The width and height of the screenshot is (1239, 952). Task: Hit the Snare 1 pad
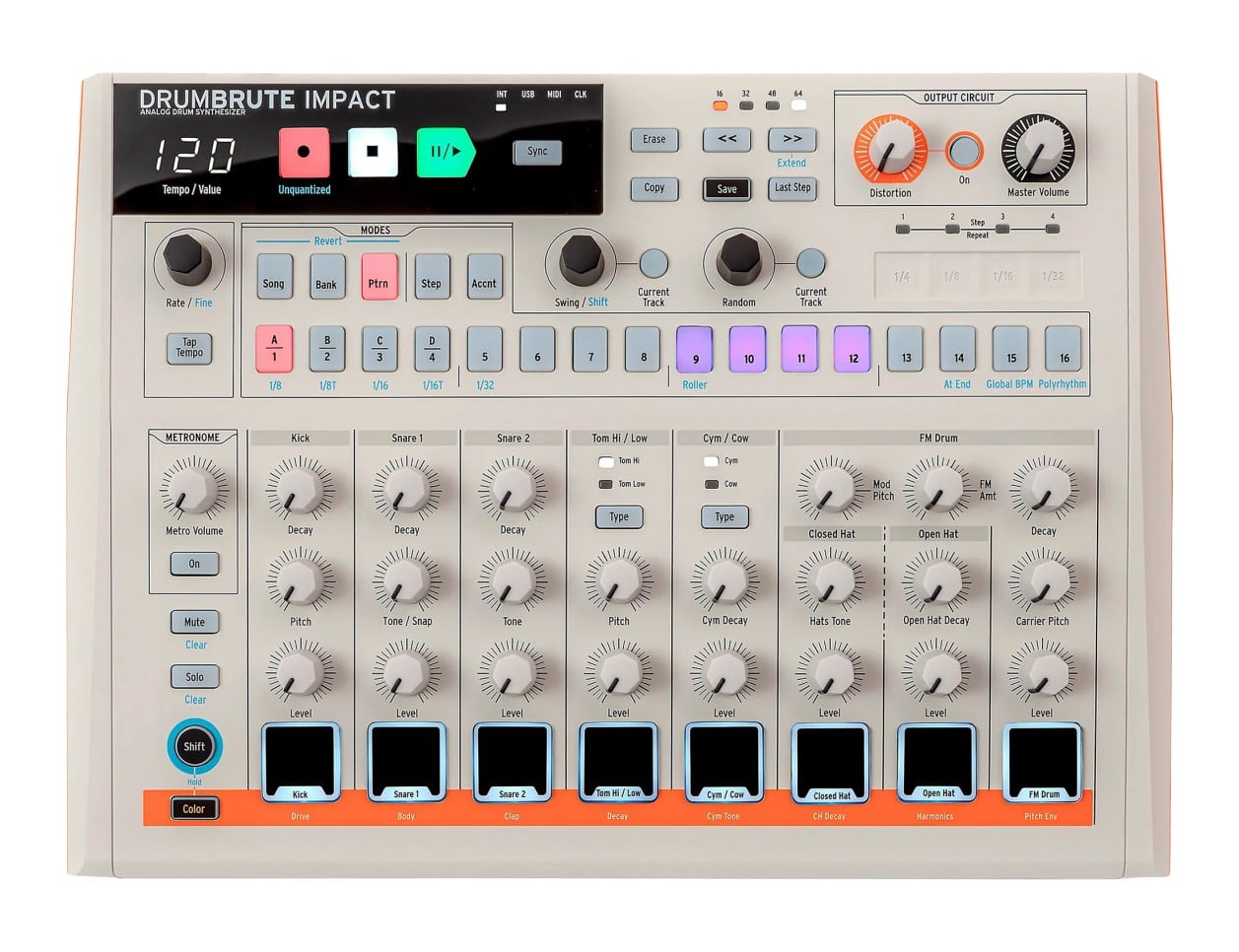click(x=406, y=762)
